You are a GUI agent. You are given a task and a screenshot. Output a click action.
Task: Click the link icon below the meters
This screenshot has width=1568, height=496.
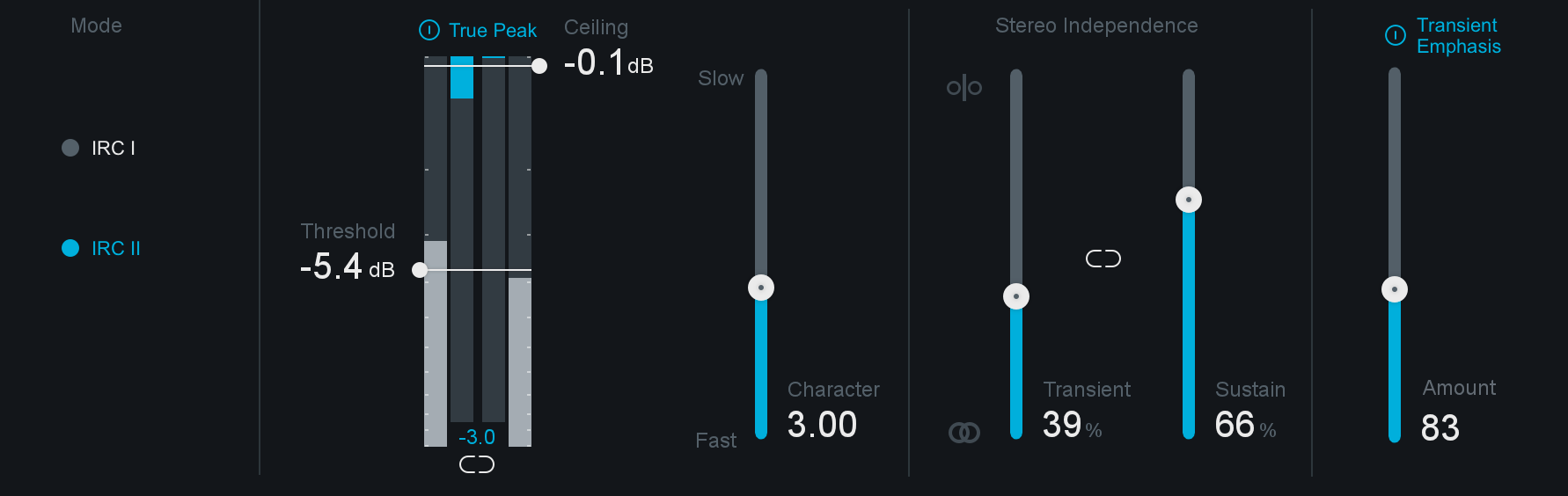click(477, 464)
